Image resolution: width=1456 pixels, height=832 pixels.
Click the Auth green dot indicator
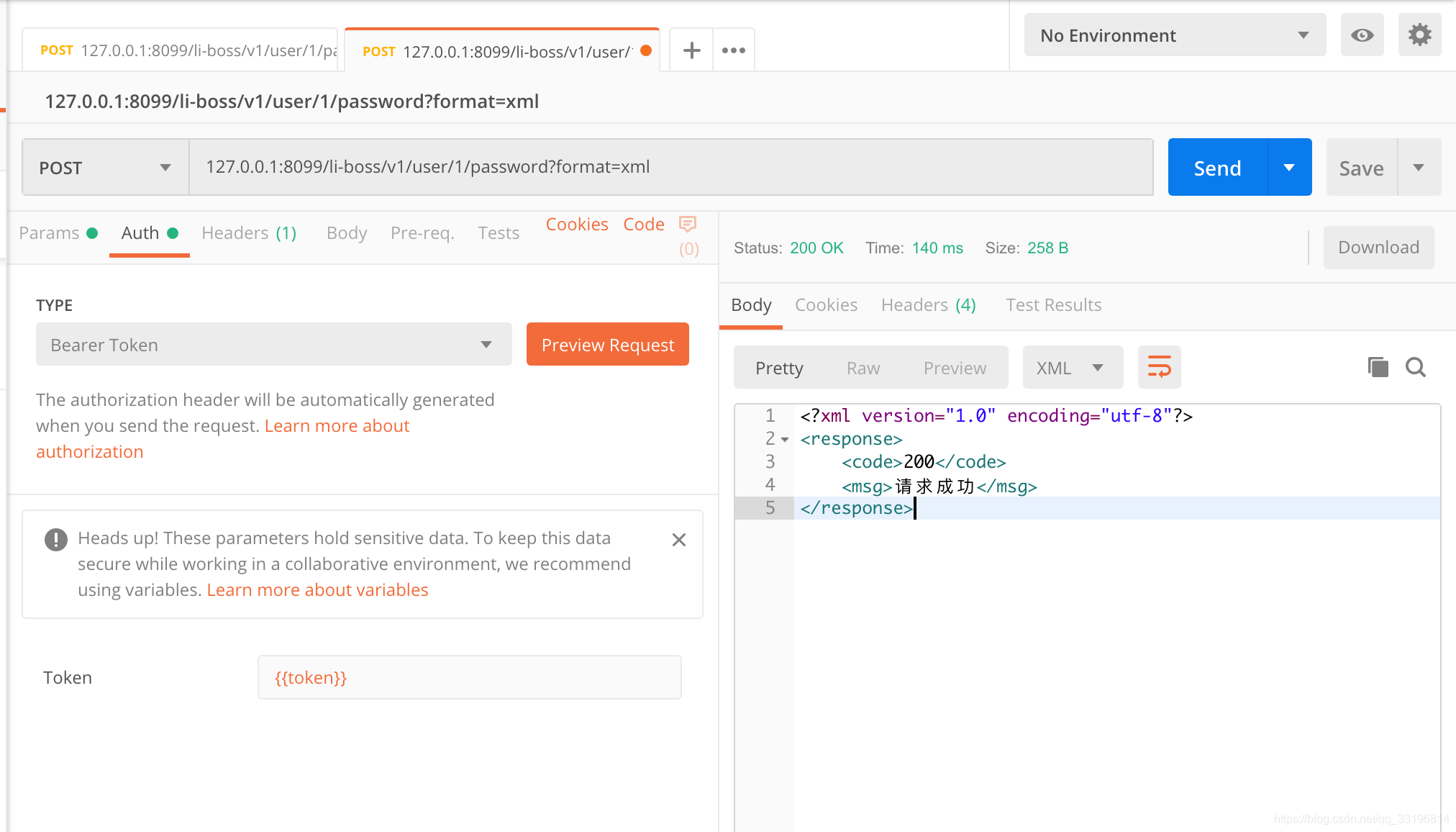[174, 232]
